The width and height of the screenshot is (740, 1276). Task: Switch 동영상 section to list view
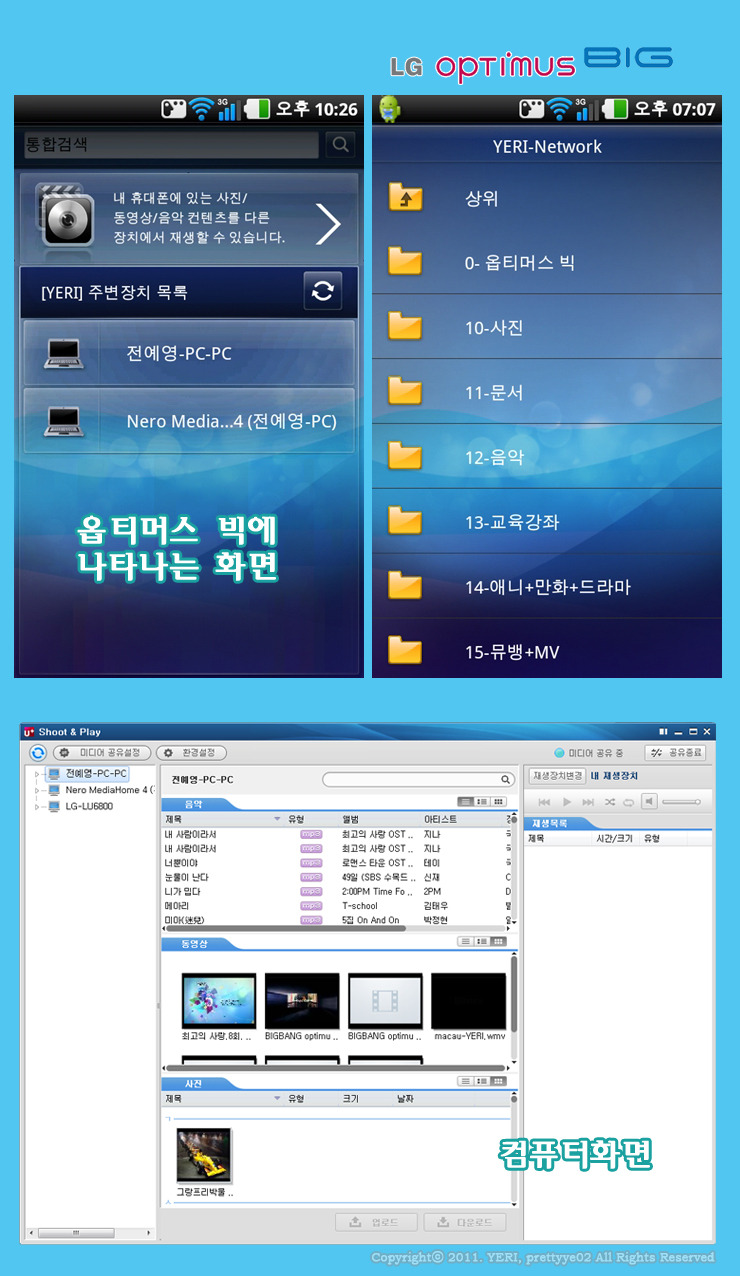pyautogui.click(x=467, y=941)
